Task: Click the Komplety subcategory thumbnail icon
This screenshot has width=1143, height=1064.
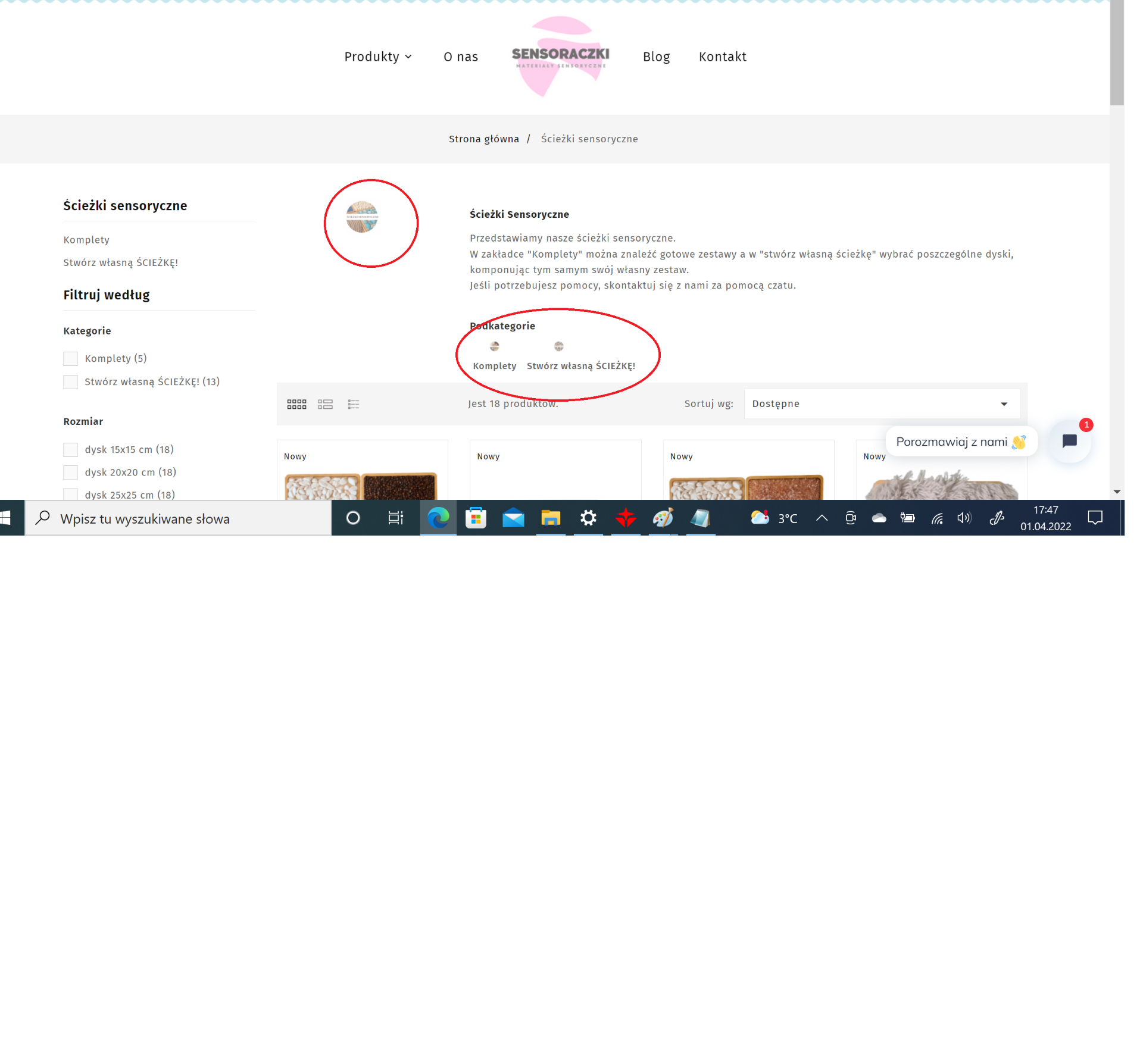Action: click(494, 346)
